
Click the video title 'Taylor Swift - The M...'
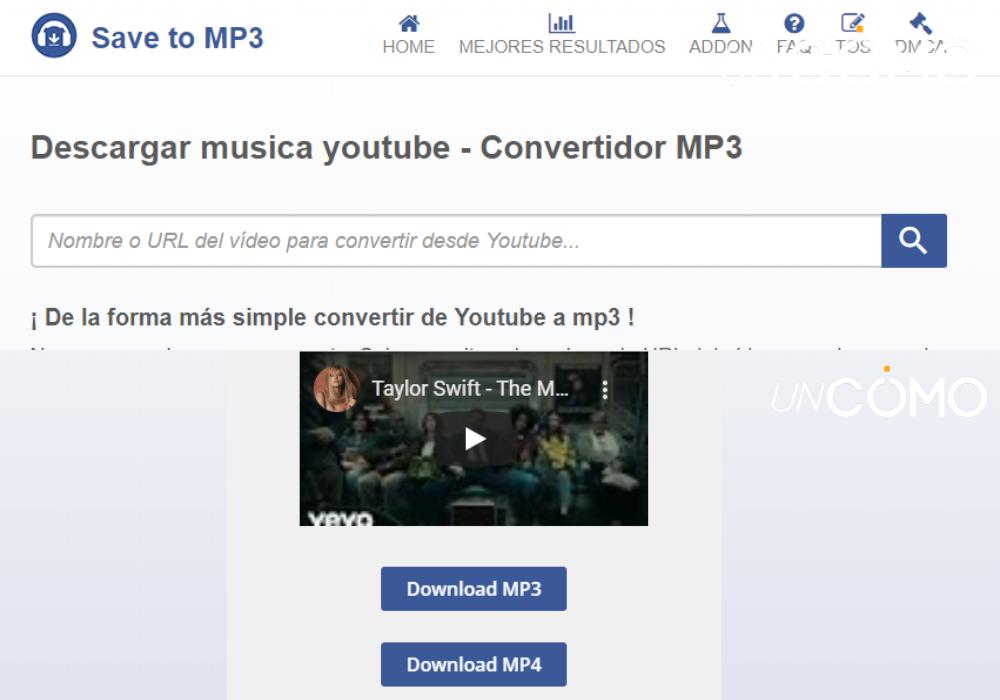tap(470, 389)
